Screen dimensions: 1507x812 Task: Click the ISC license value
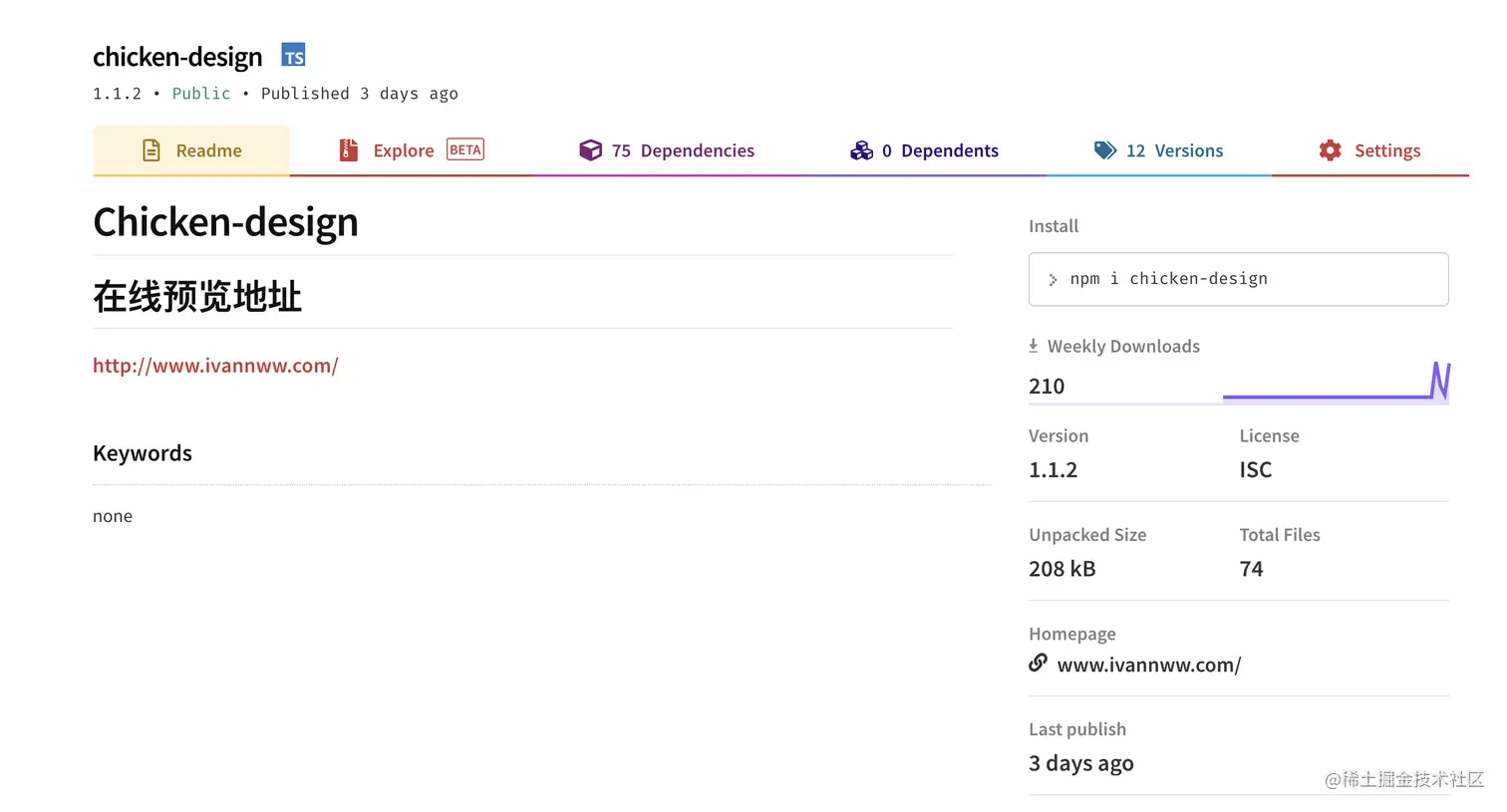point(1255,469)
